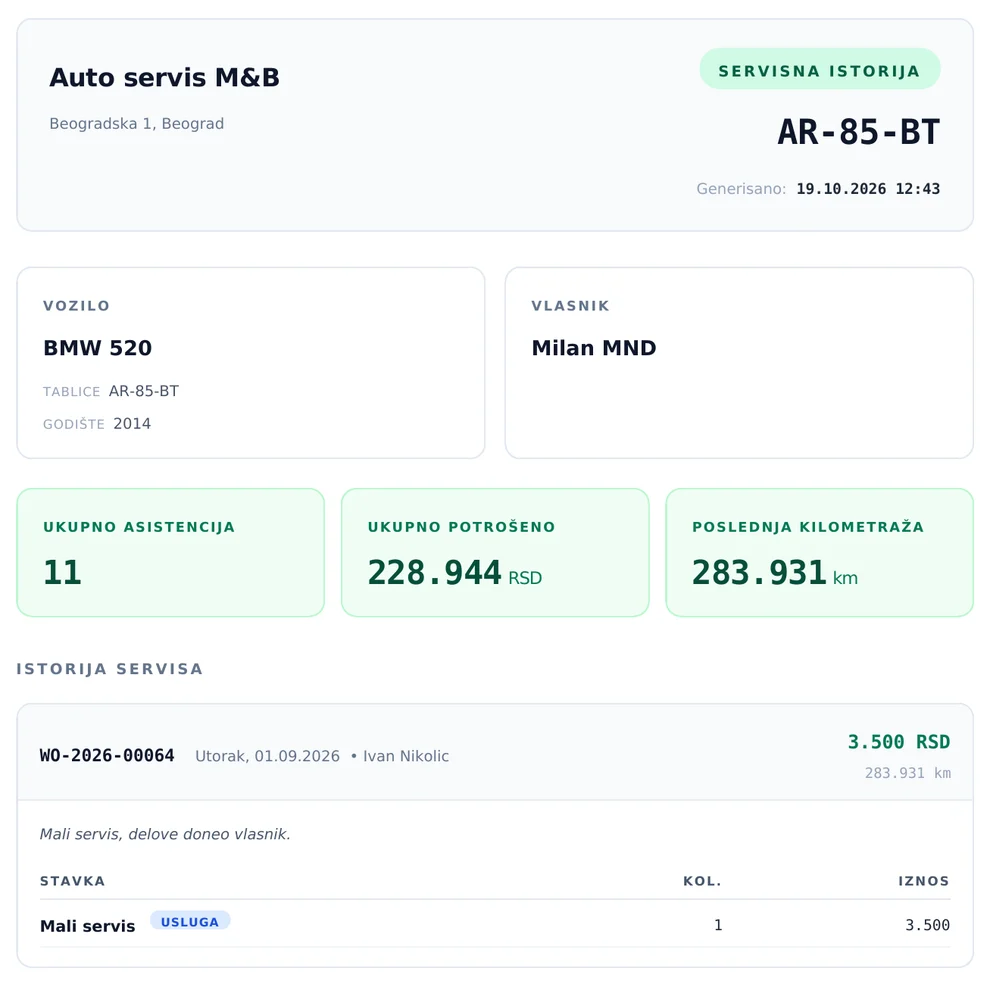Screen dimensions: 990x984
Task: Click the "TABLICE" field label
Action: pyautogui.click(x=71, y=392)
